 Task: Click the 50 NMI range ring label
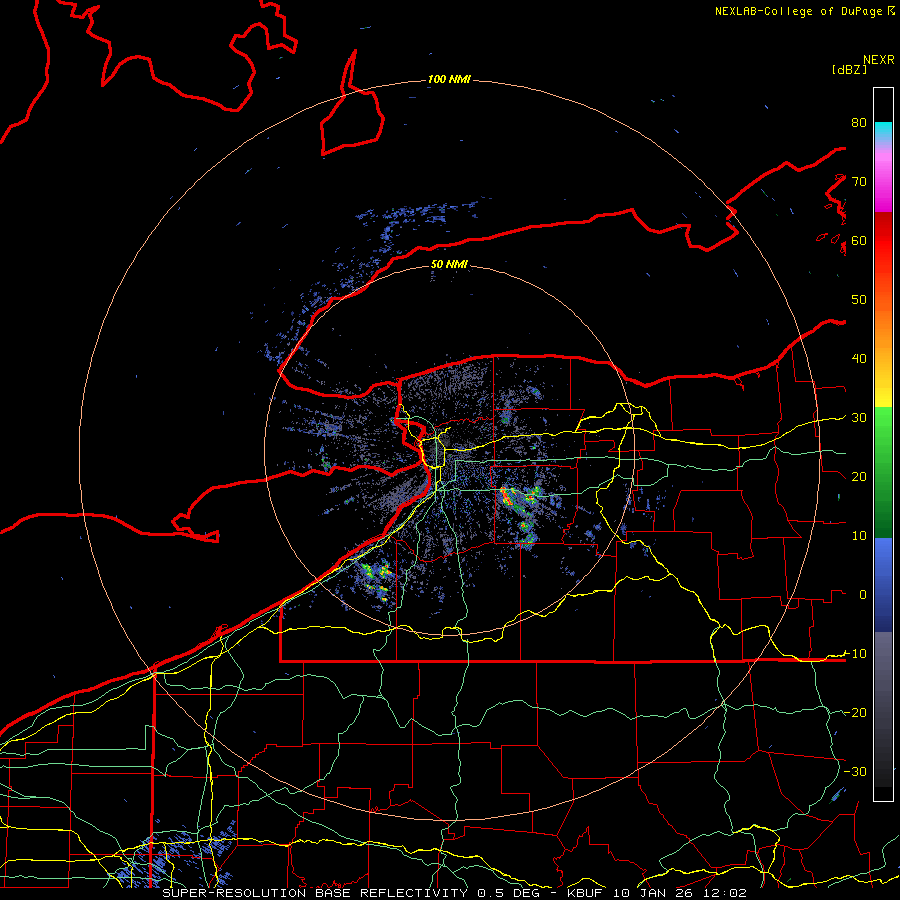click(x=449, y=264)
